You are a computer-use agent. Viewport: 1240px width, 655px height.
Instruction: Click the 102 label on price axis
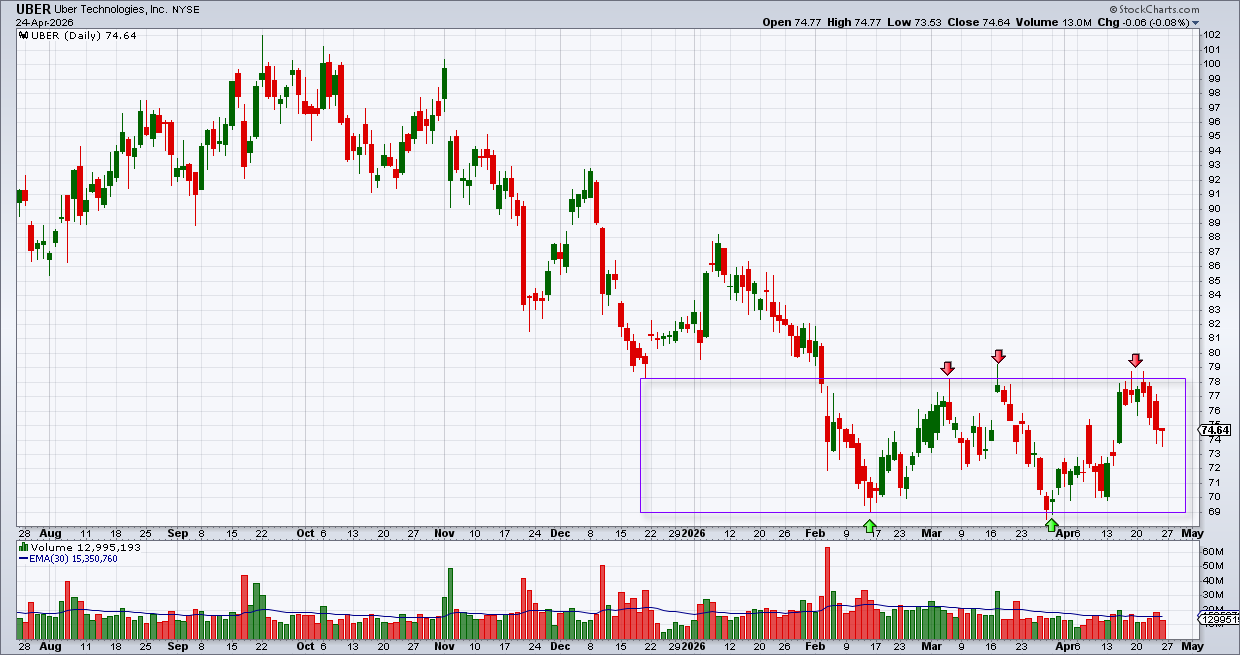point(1211,35)
